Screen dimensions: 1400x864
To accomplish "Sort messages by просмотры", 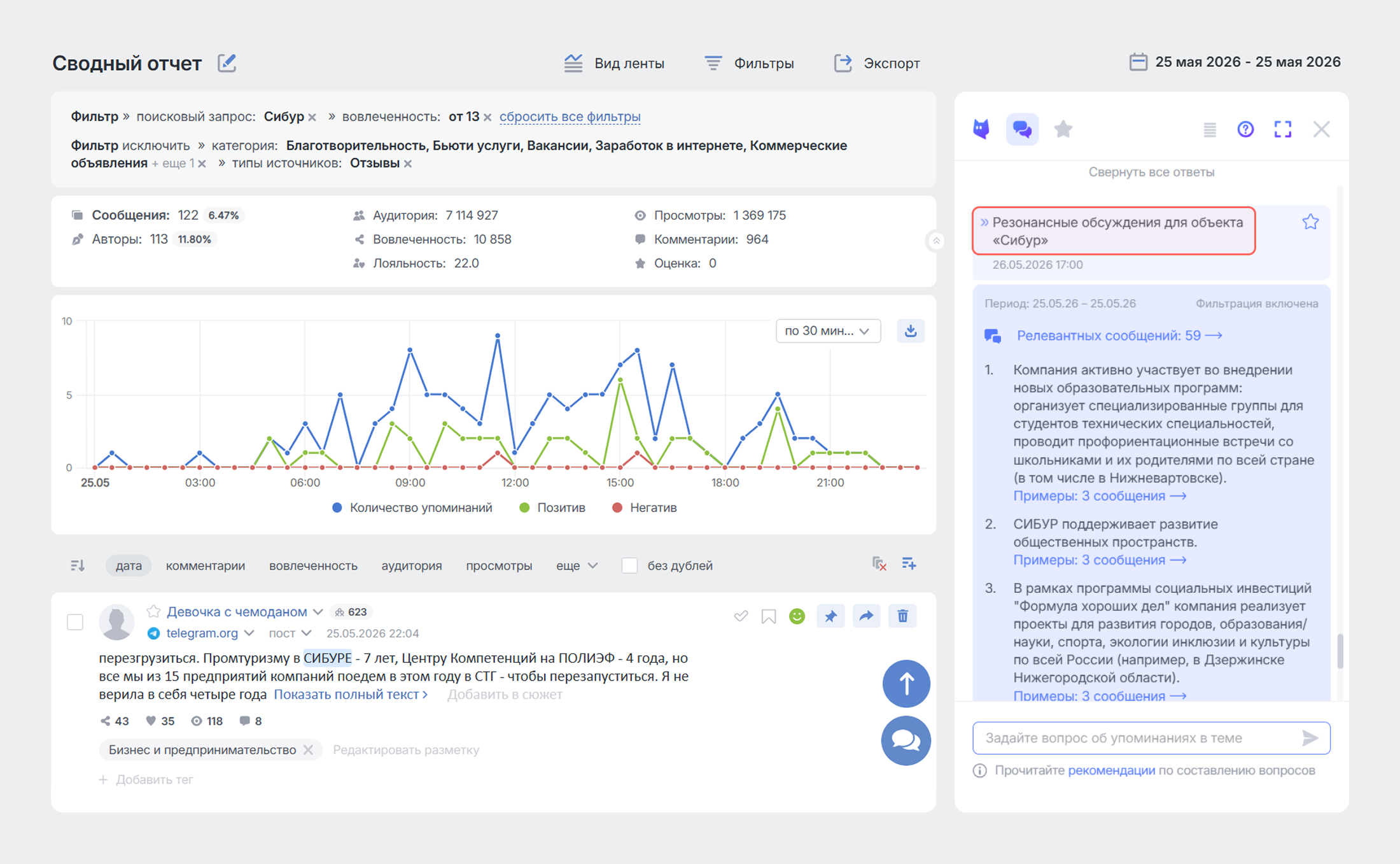I will (x=499, y=565).
